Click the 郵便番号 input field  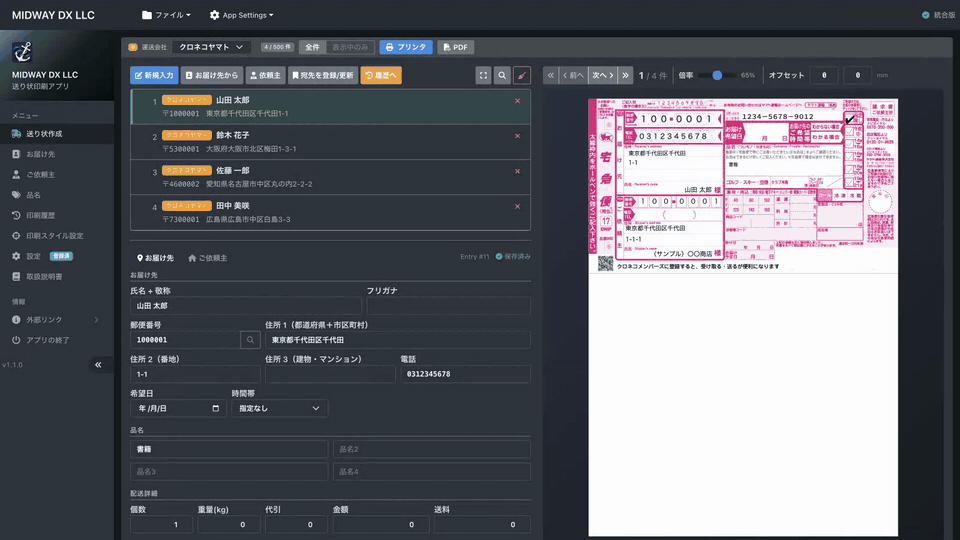point(185,340)
